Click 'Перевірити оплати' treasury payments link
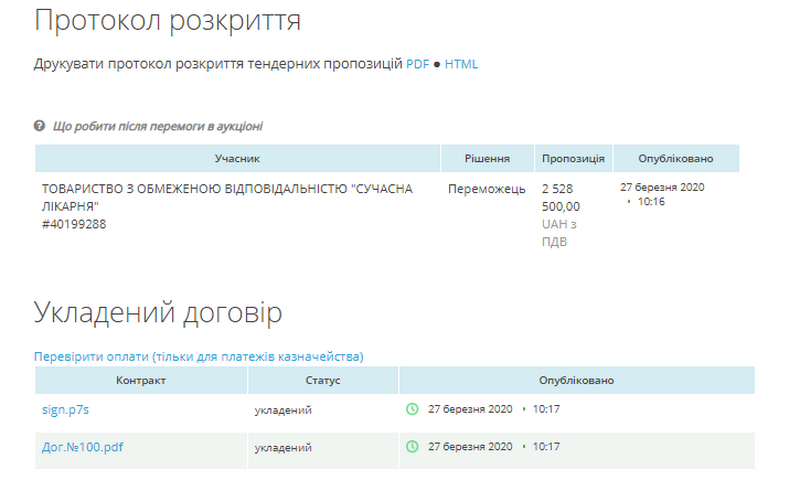Image resolution: width=800 pixels, height=501 pixels. tap(198, 356)
